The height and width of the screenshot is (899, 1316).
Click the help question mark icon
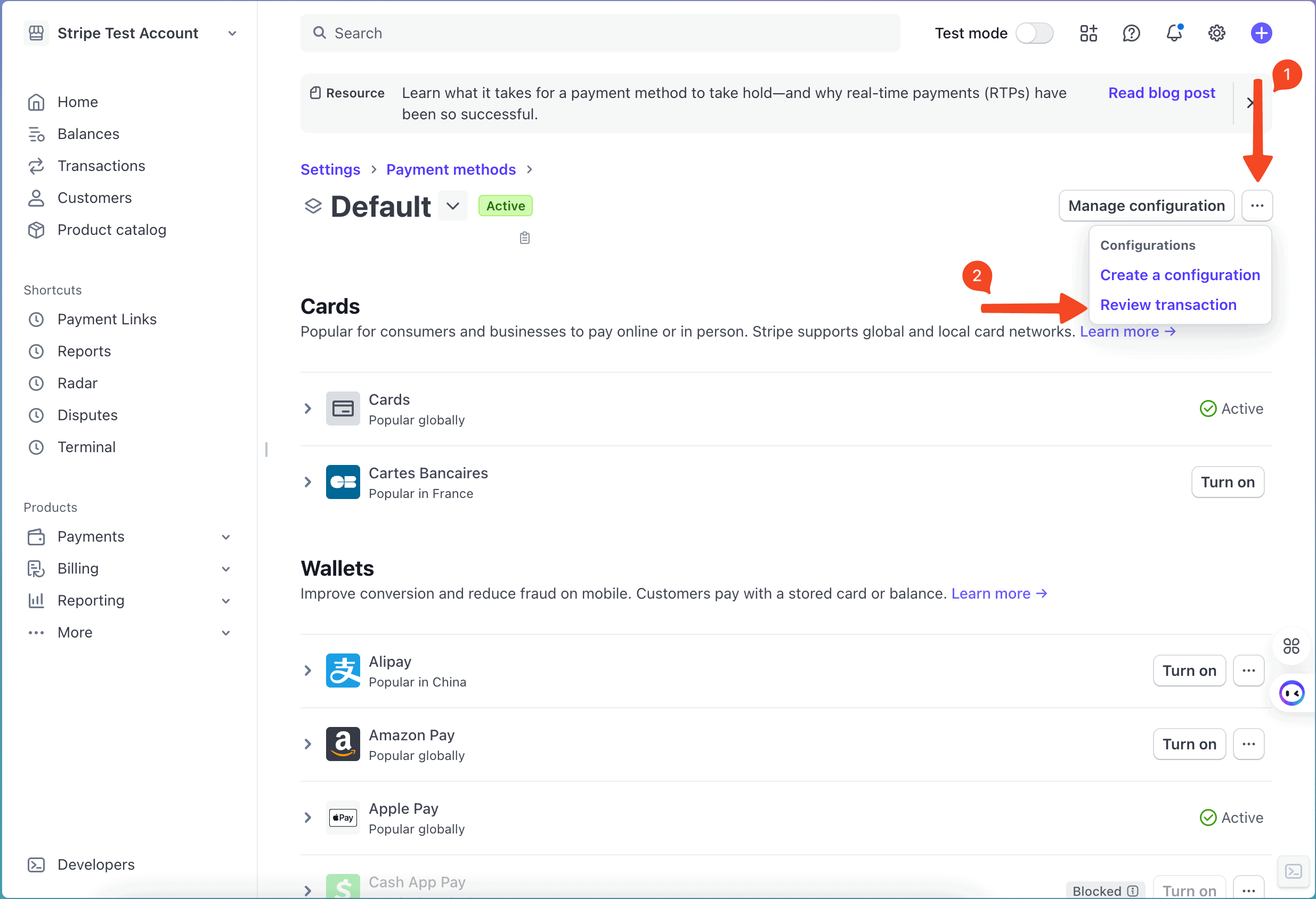pyautogui.click(x=1131, y=34)
